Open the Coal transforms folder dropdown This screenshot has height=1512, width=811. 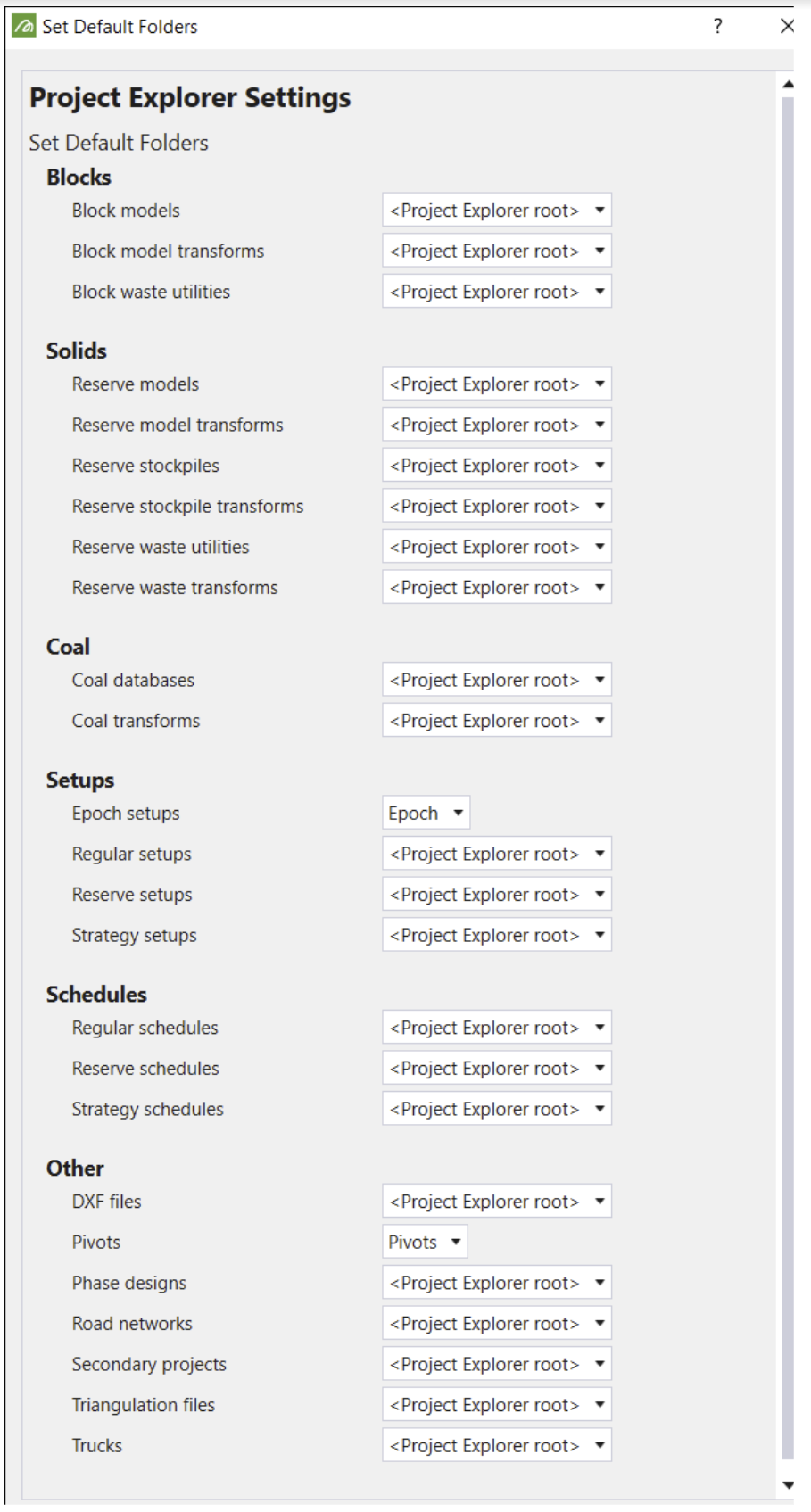click(497, 721)
